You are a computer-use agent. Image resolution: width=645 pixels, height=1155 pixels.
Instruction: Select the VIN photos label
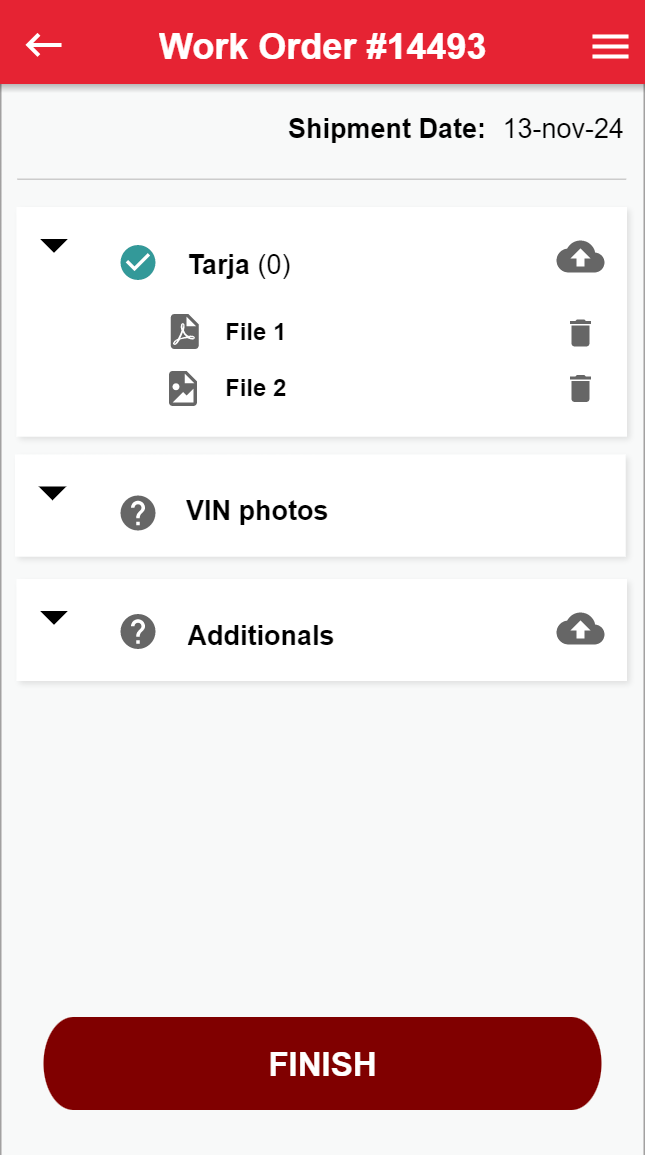tap(257, 511)
